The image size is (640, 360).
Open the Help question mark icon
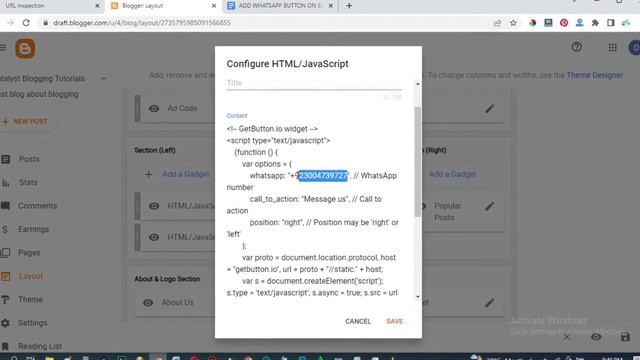pyautogui.click(x=576, y=47)
